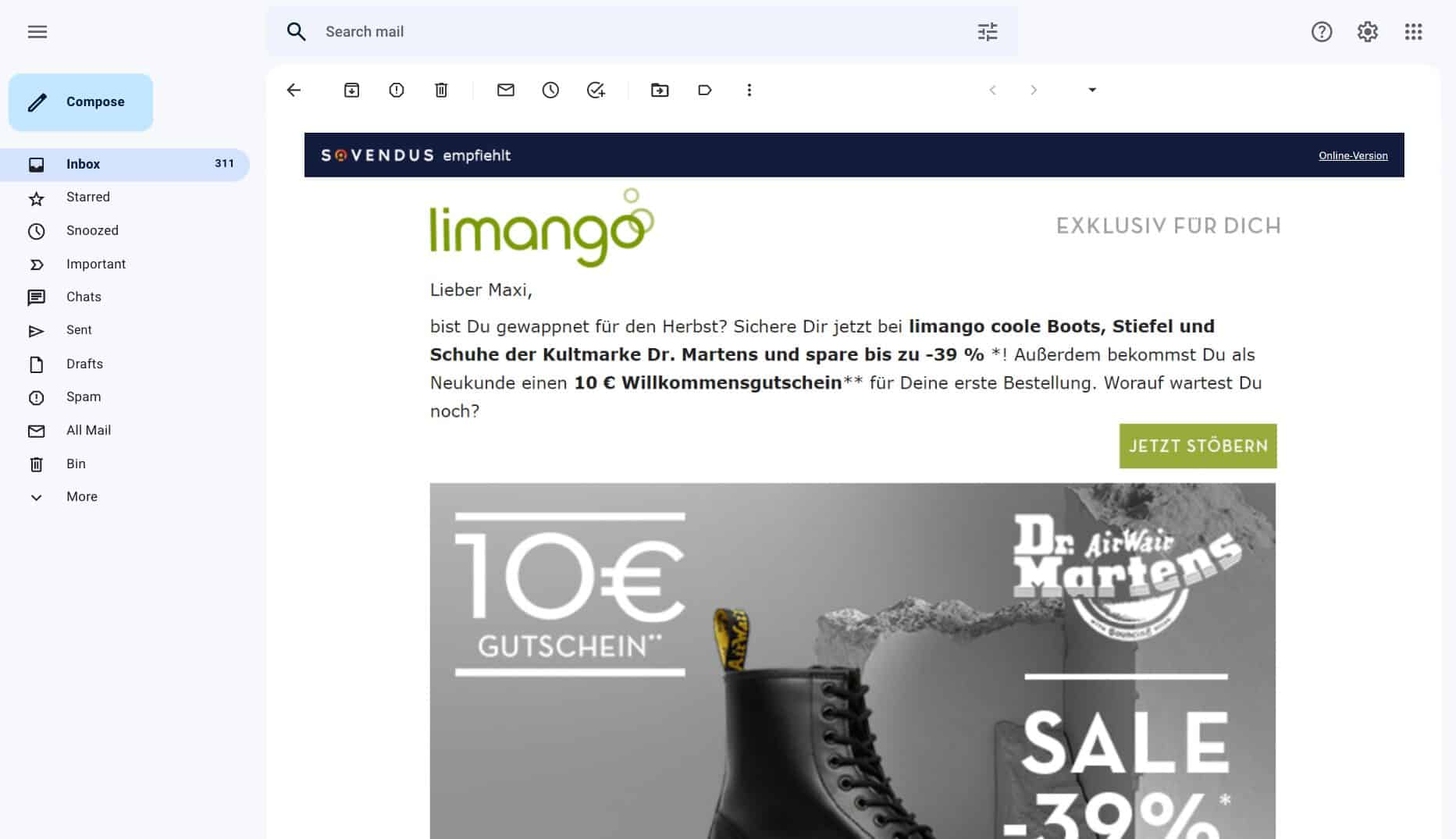The width and height of the screenshot is (1456, 839).
Task: Open the input tools dropdown arrow
Action: click(x=1092, y=91)
